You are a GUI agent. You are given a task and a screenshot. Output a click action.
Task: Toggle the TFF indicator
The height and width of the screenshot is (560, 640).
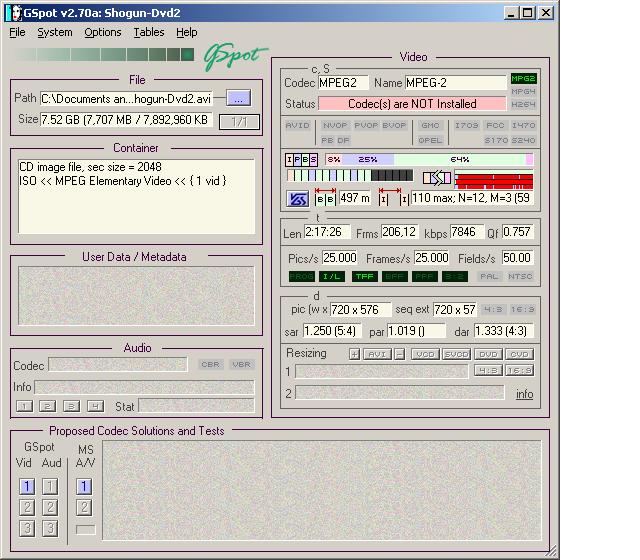coord(364,276)
